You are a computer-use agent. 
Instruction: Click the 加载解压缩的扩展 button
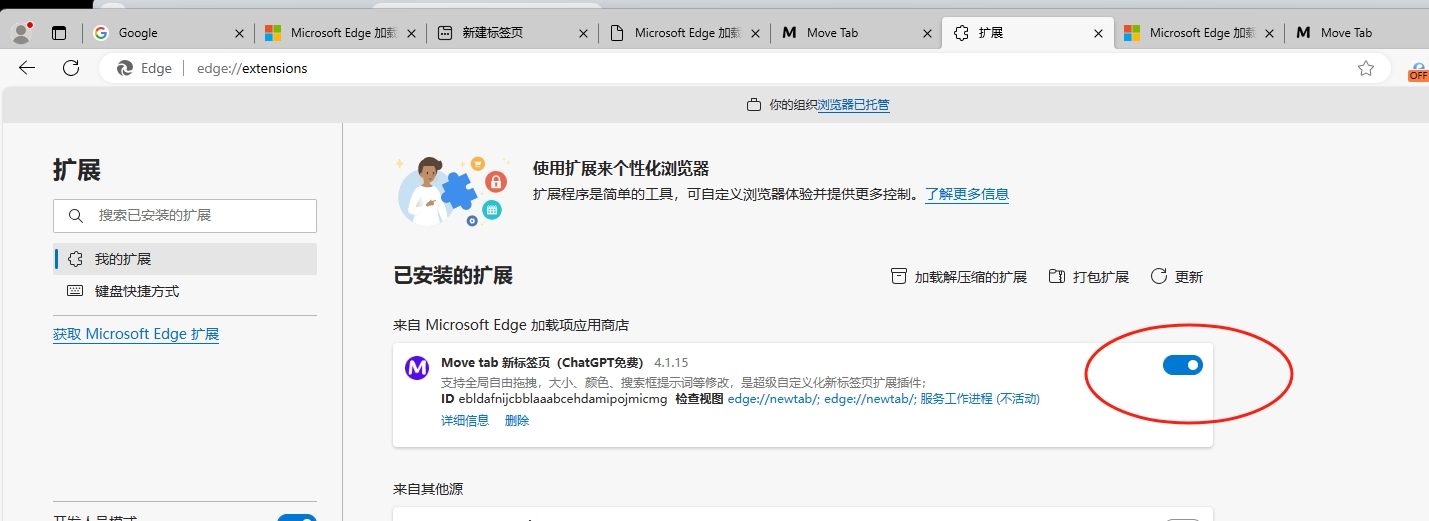coord(959,277)
